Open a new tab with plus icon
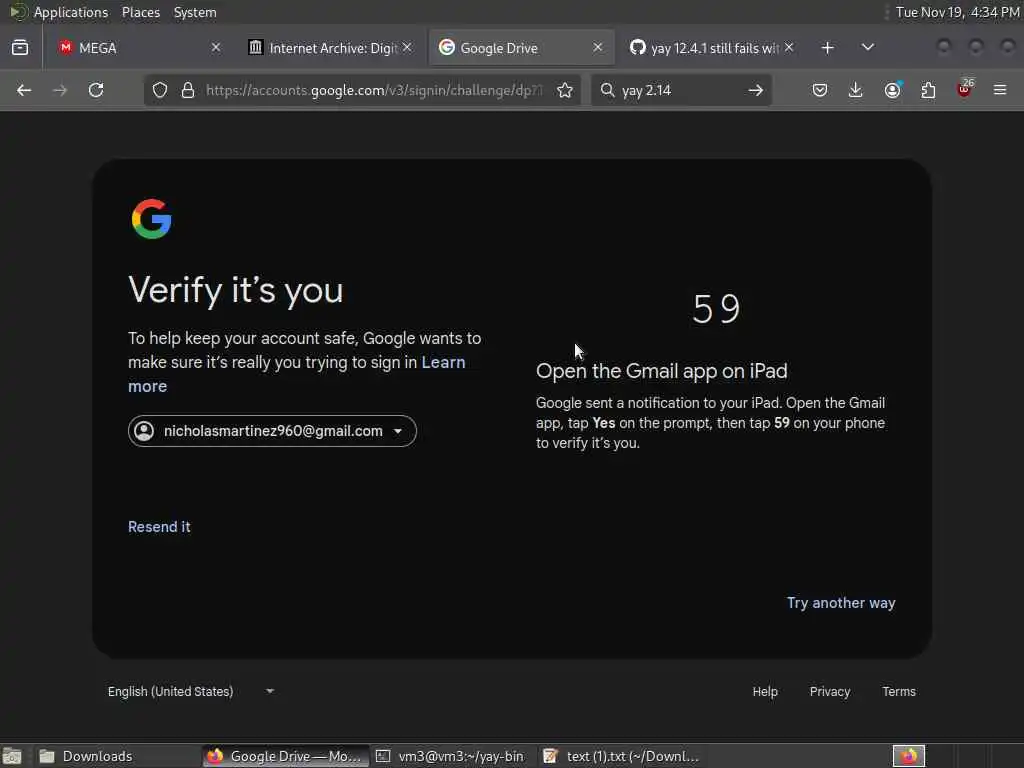Image resolution: width=1024 pixels, height=768 pixels. [x=827, y=48]
